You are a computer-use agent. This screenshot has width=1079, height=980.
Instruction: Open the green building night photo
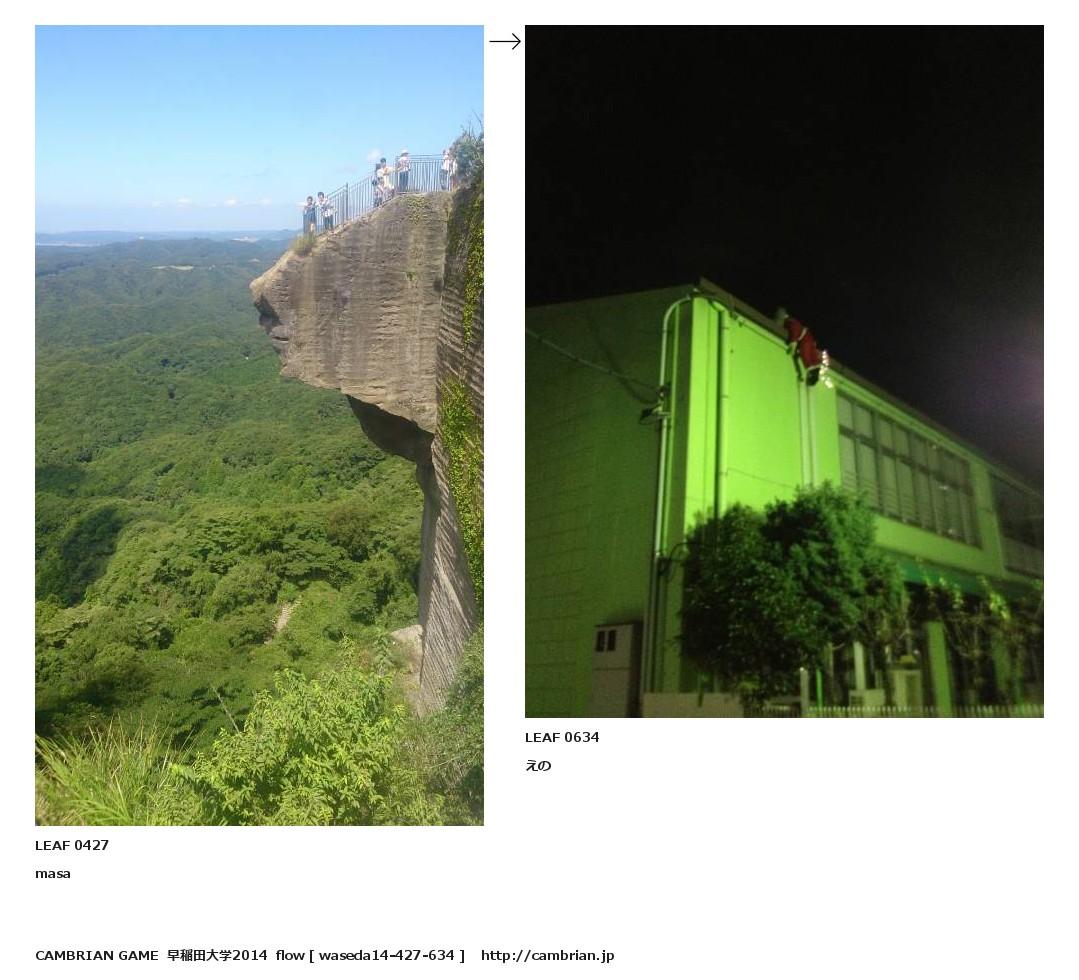tap(784, 372)
